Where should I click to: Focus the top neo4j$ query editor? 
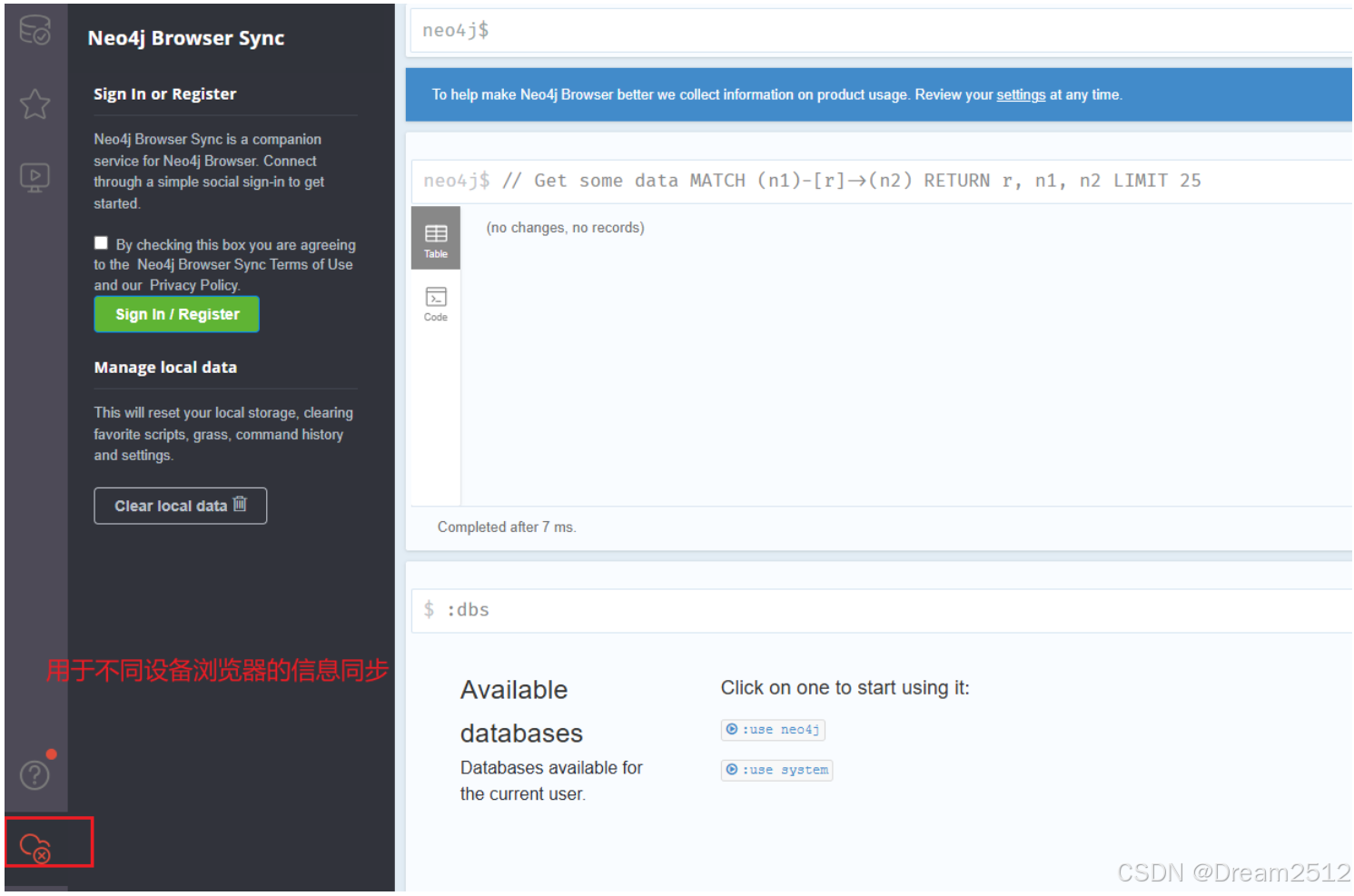[x=881, y=31]
